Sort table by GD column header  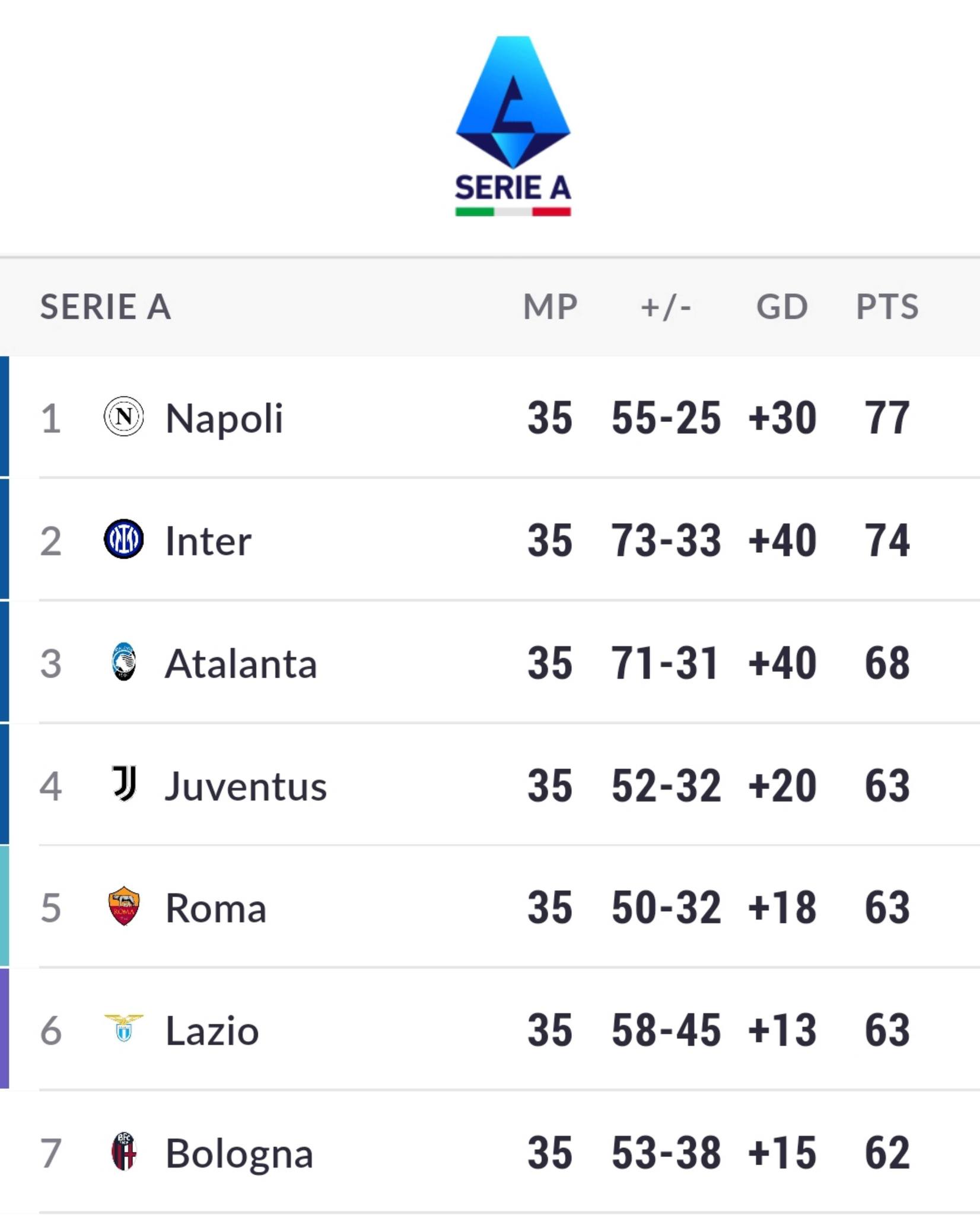coord(782,307)
